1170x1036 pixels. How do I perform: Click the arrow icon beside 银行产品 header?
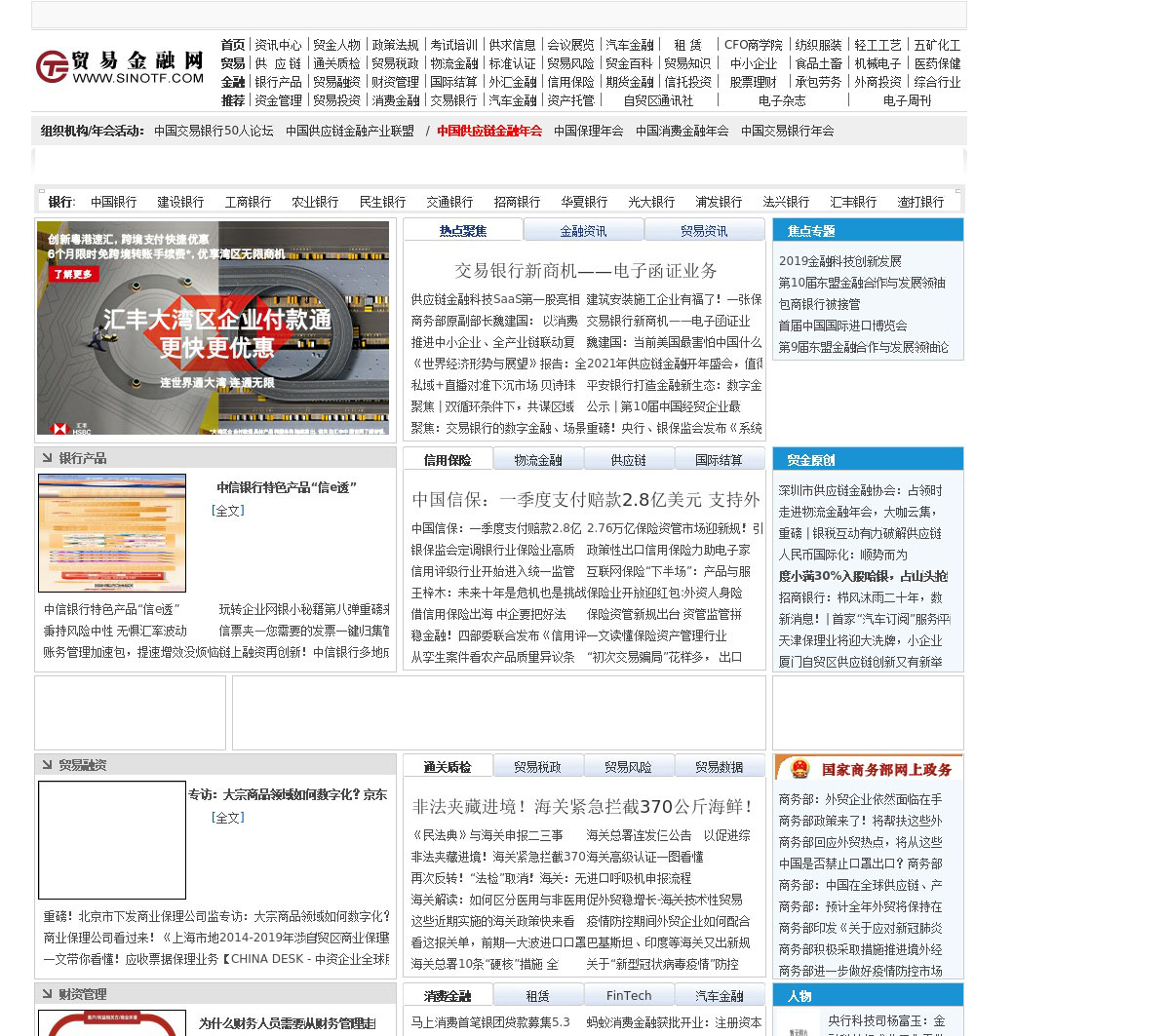coord(46,458)
